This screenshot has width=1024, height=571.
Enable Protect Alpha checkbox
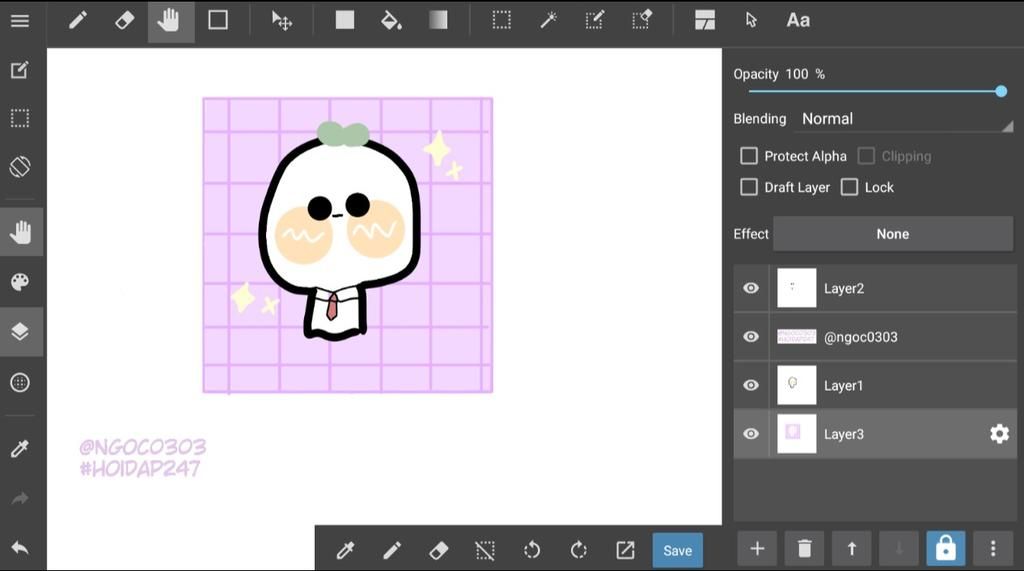pos(749,156)
